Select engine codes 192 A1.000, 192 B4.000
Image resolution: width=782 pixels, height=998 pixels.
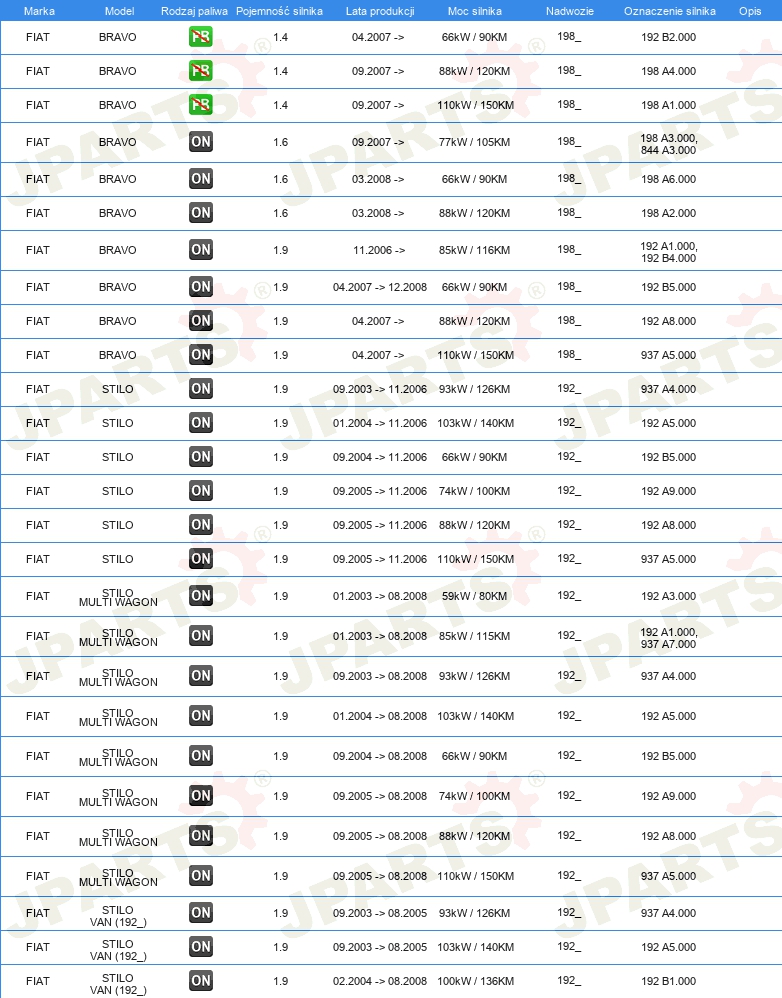669,252
